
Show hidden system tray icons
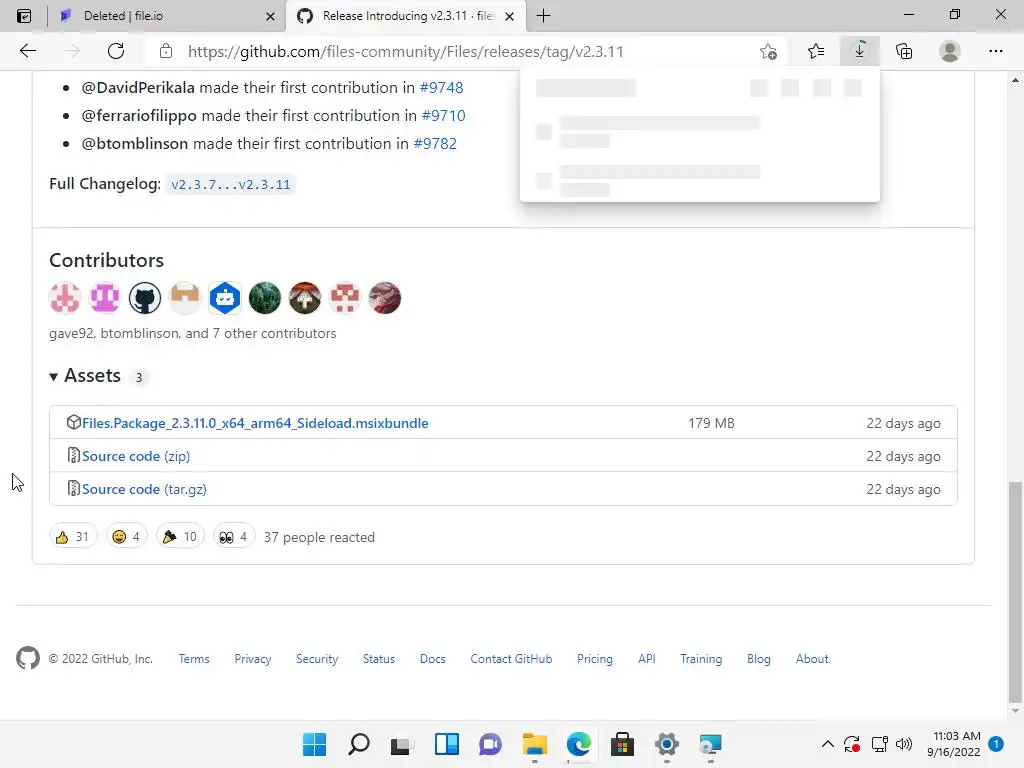tap(827, 744)
